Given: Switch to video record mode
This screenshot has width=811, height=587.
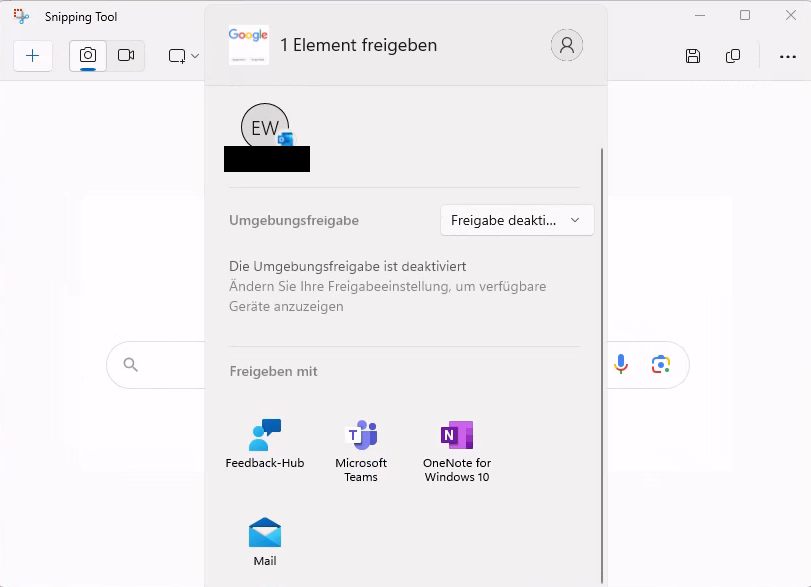Looking at the screenshot, I should click(126, 55).
